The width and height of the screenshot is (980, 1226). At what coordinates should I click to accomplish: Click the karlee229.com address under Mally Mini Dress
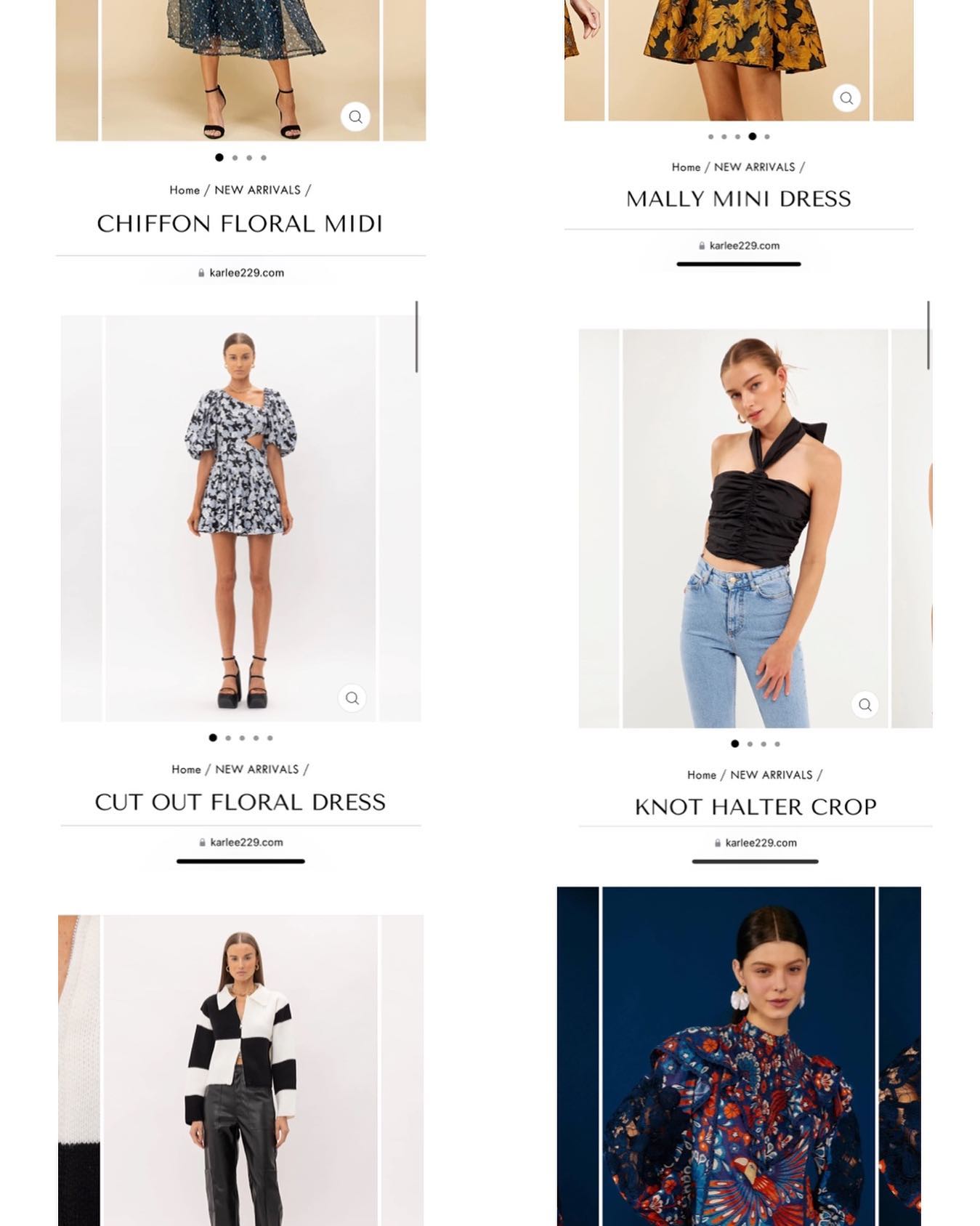(744, 246)
